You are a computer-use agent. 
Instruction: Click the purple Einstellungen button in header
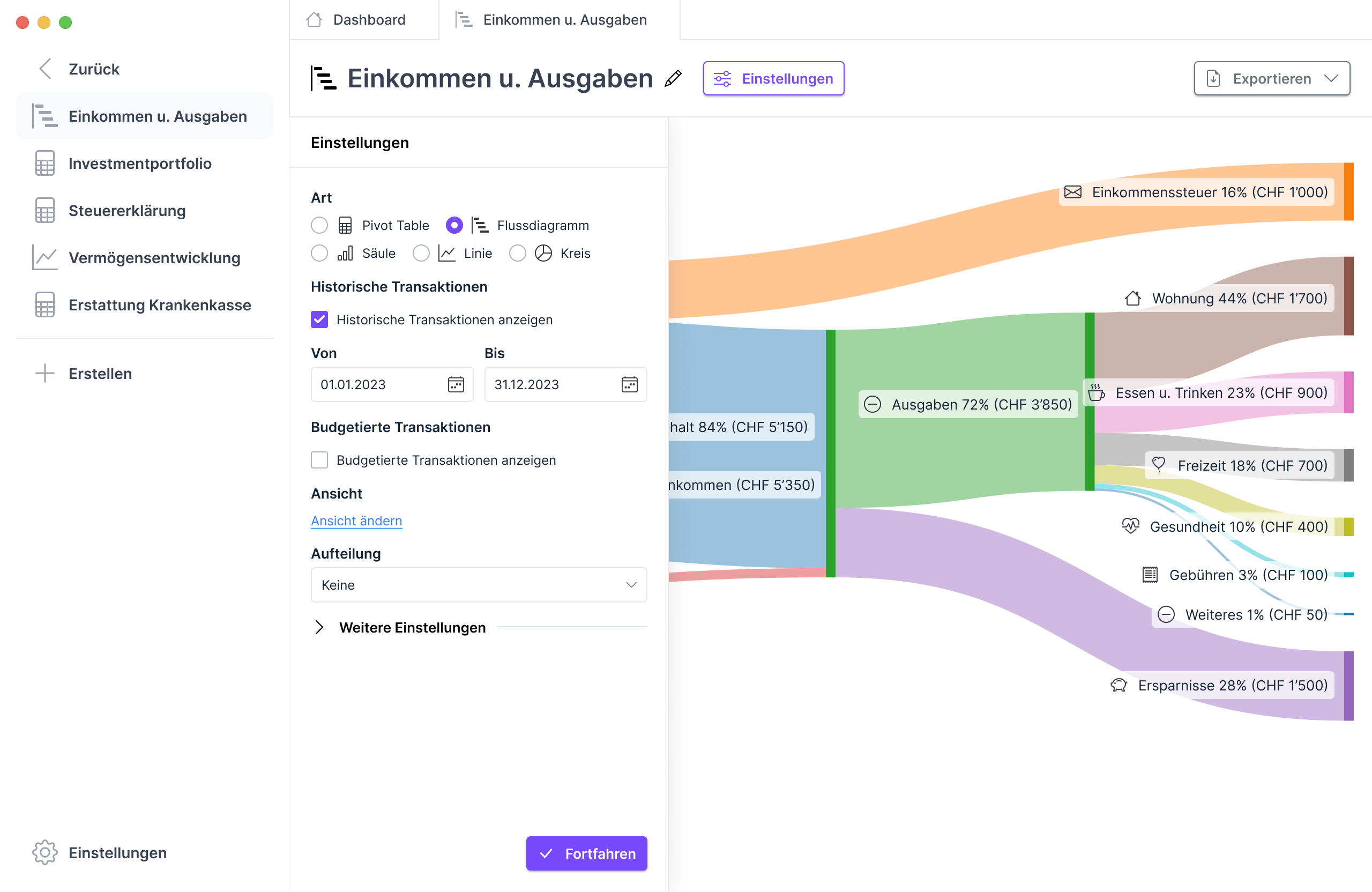pos(773,78)
